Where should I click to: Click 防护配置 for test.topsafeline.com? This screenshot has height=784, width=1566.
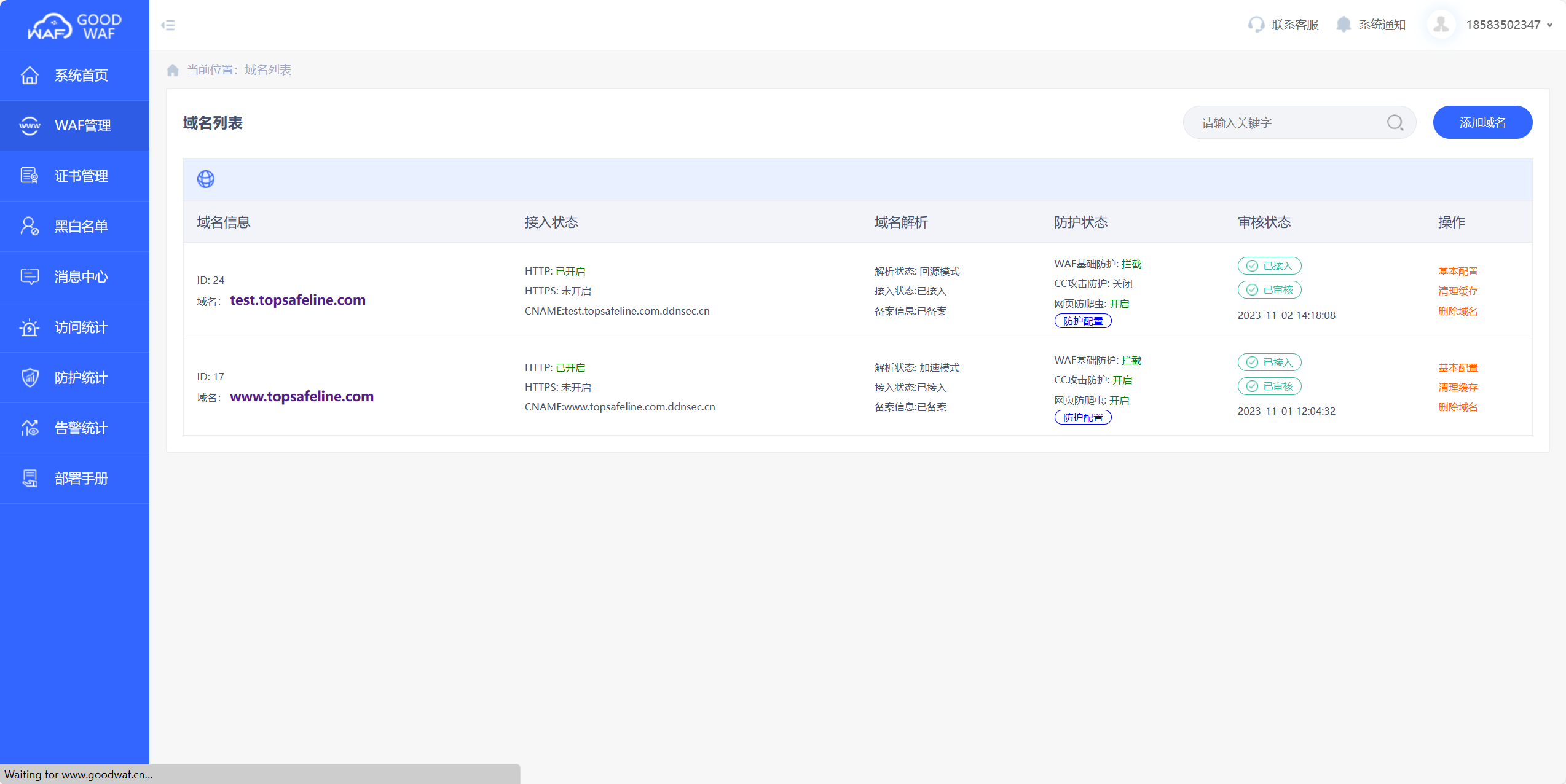tap(1083, 321)
